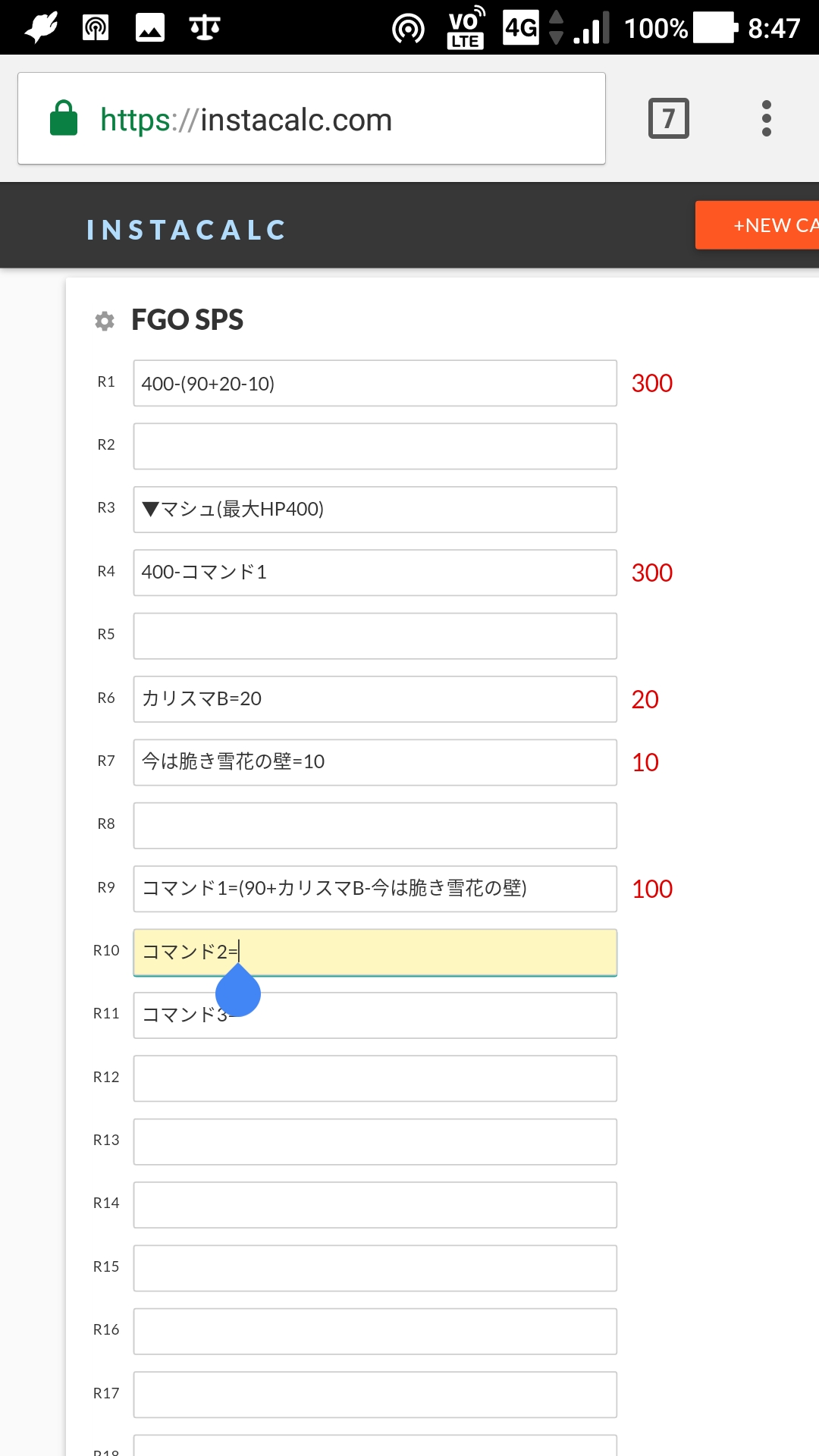Open the browser three-dot overflow menu
Image resolution: width=819 pixels, height=1456 pixels.
click(x=767, y=118)
